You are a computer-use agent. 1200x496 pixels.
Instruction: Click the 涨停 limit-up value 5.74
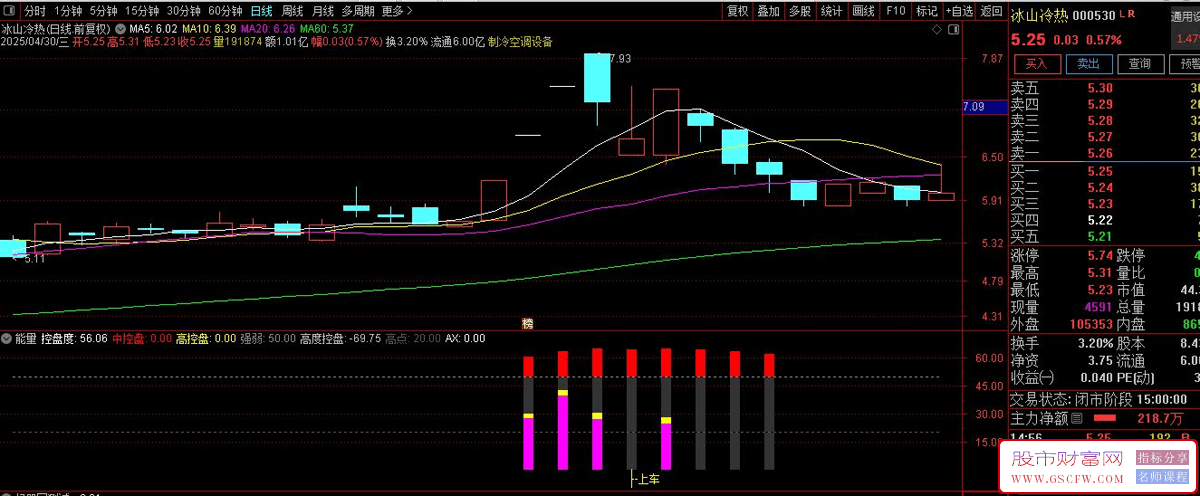click(x=1100, y=255)
